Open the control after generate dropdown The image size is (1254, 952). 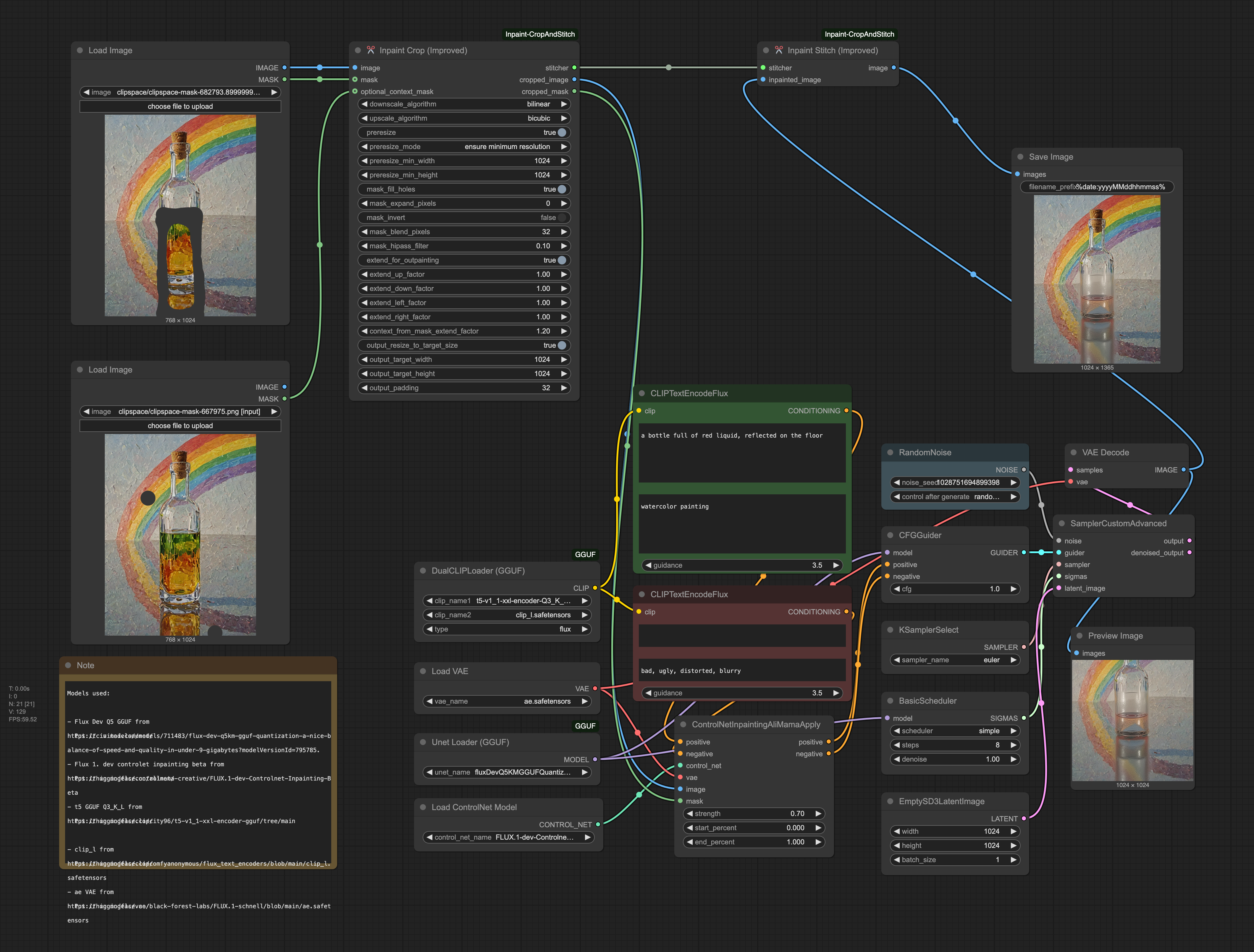point(955,496)
